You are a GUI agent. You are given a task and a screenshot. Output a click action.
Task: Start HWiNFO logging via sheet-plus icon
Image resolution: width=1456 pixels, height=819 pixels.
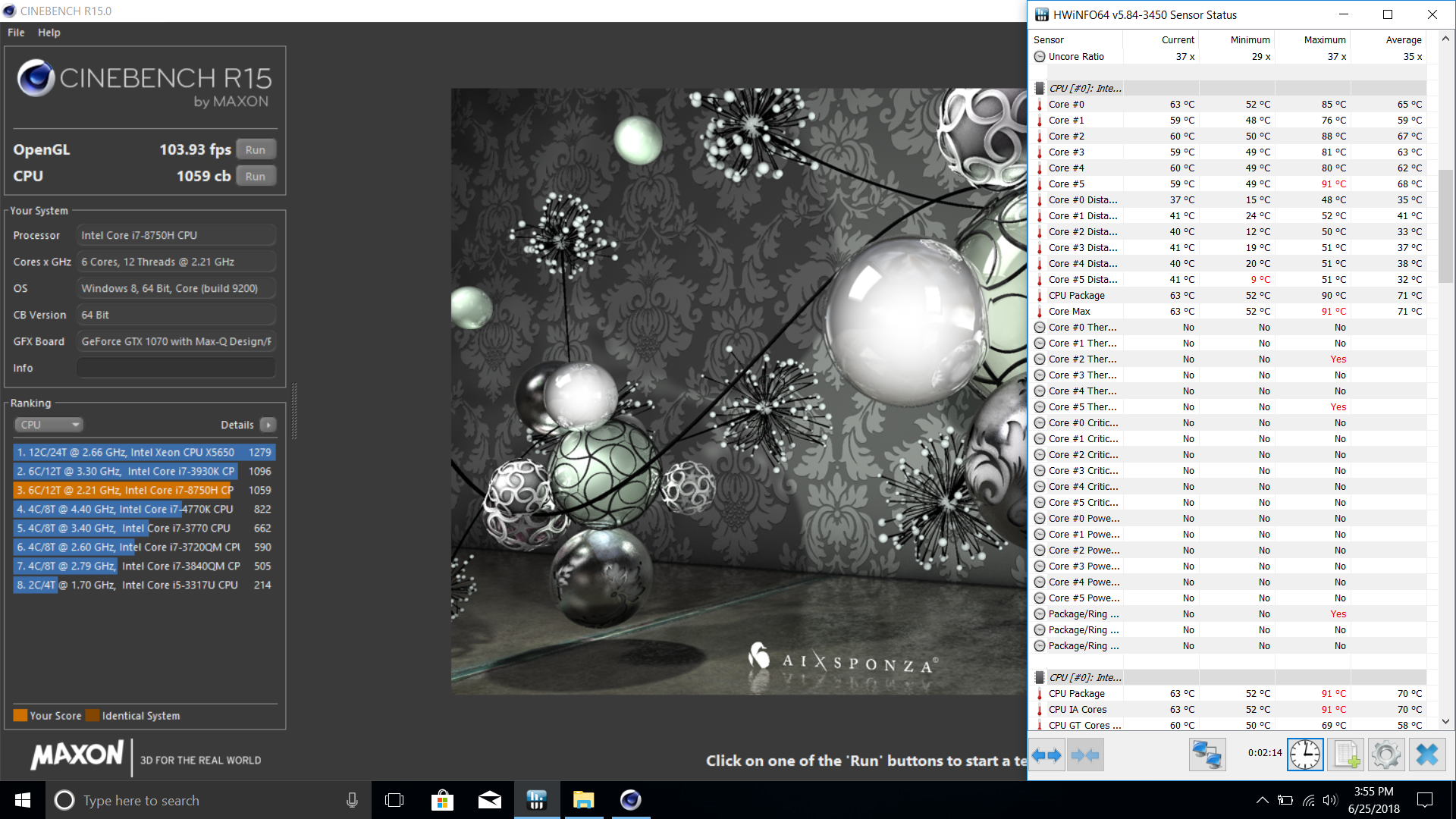(1346, 755)
